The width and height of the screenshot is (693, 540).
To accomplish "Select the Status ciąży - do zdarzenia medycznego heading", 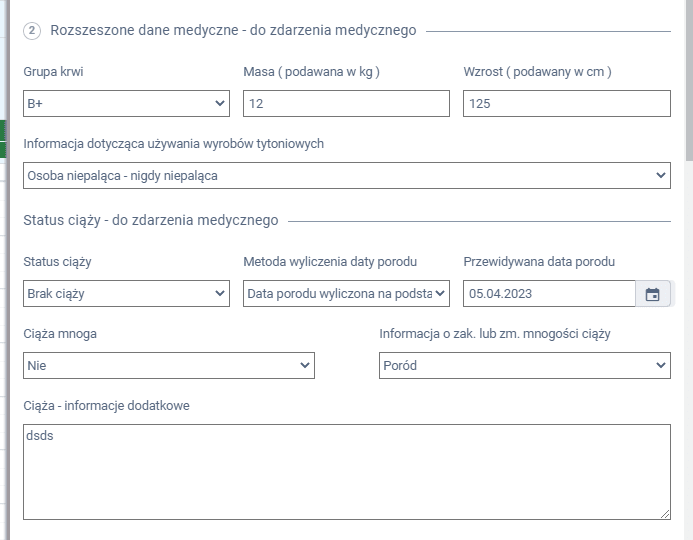I will 151,220.
